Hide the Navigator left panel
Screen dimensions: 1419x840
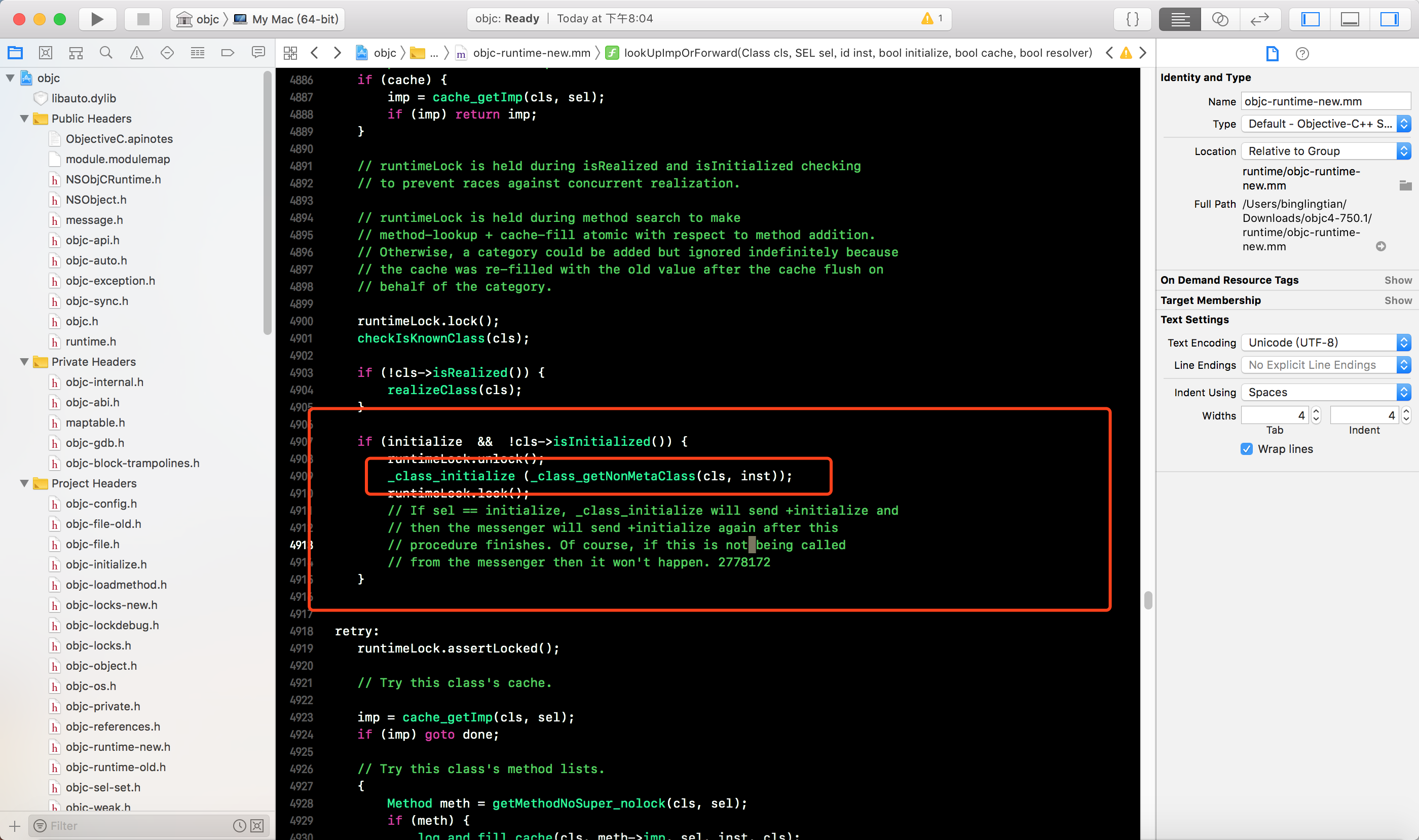click(1310, 19)
